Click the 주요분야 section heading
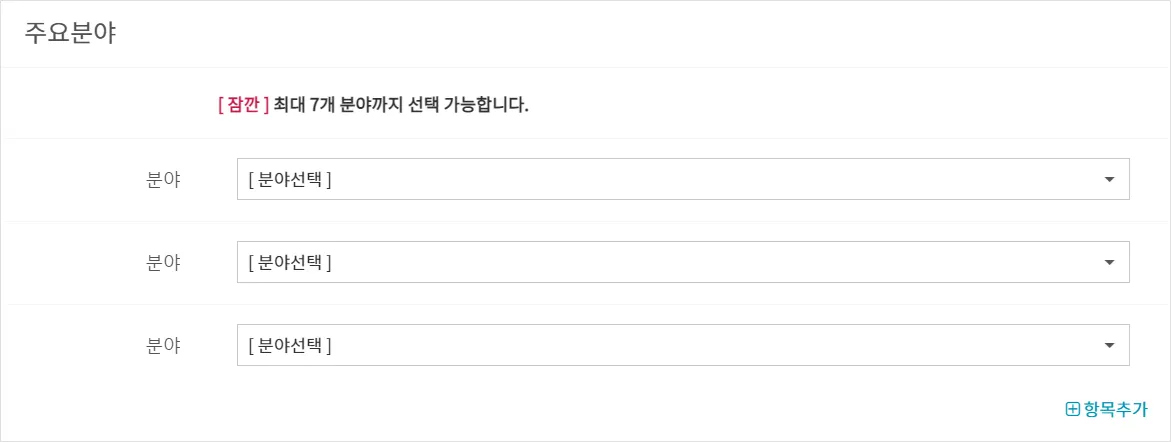This screenshot has height=442, width=1171. (70, 33)
